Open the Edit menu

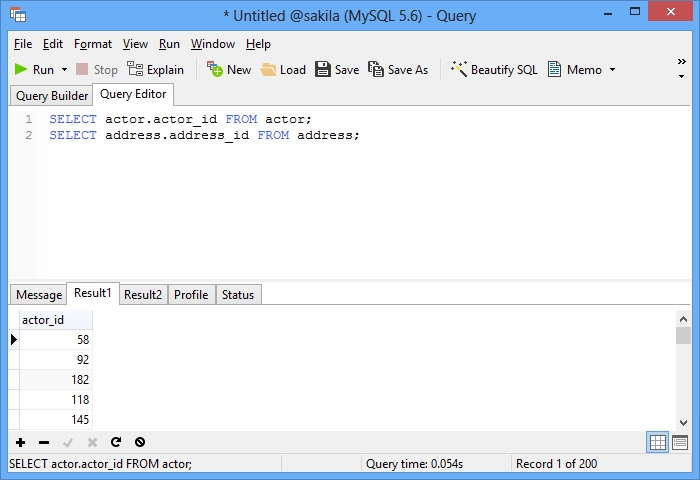pos(53,44)
